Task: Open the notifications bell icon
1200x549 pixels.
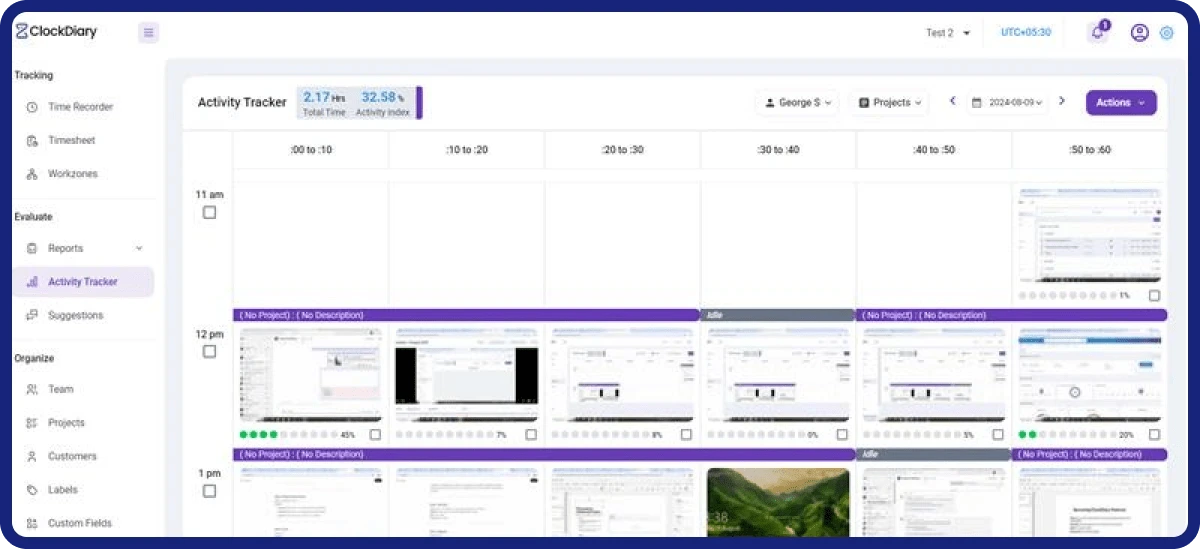Action: (x=1097, y=32)
